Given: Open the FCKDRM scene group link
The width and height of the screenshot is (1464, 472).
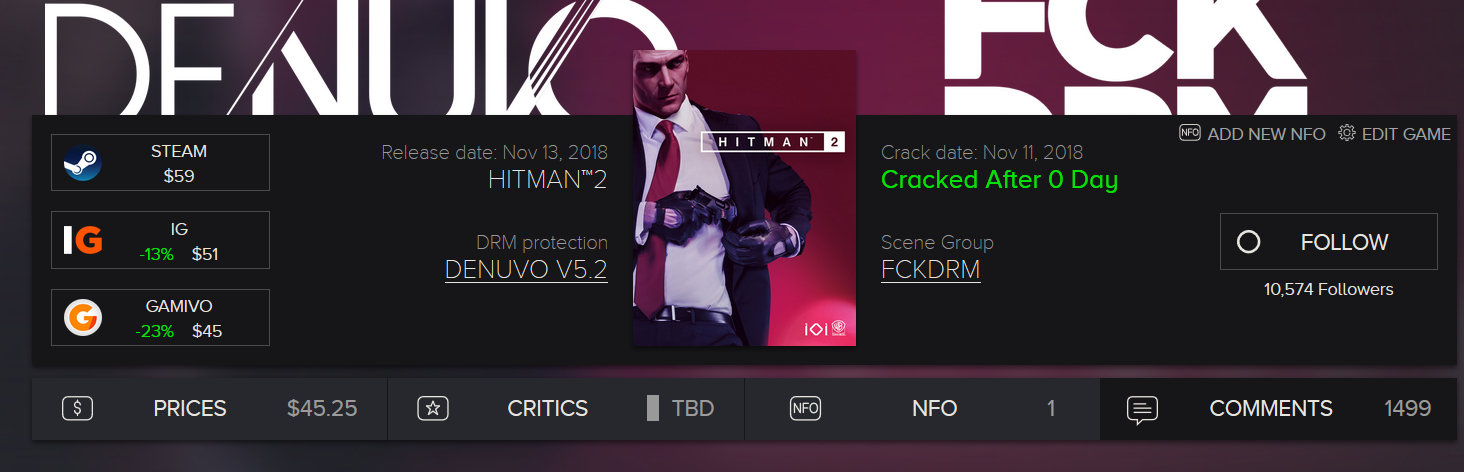Looking at the screenshot, I should coord(931,270).
